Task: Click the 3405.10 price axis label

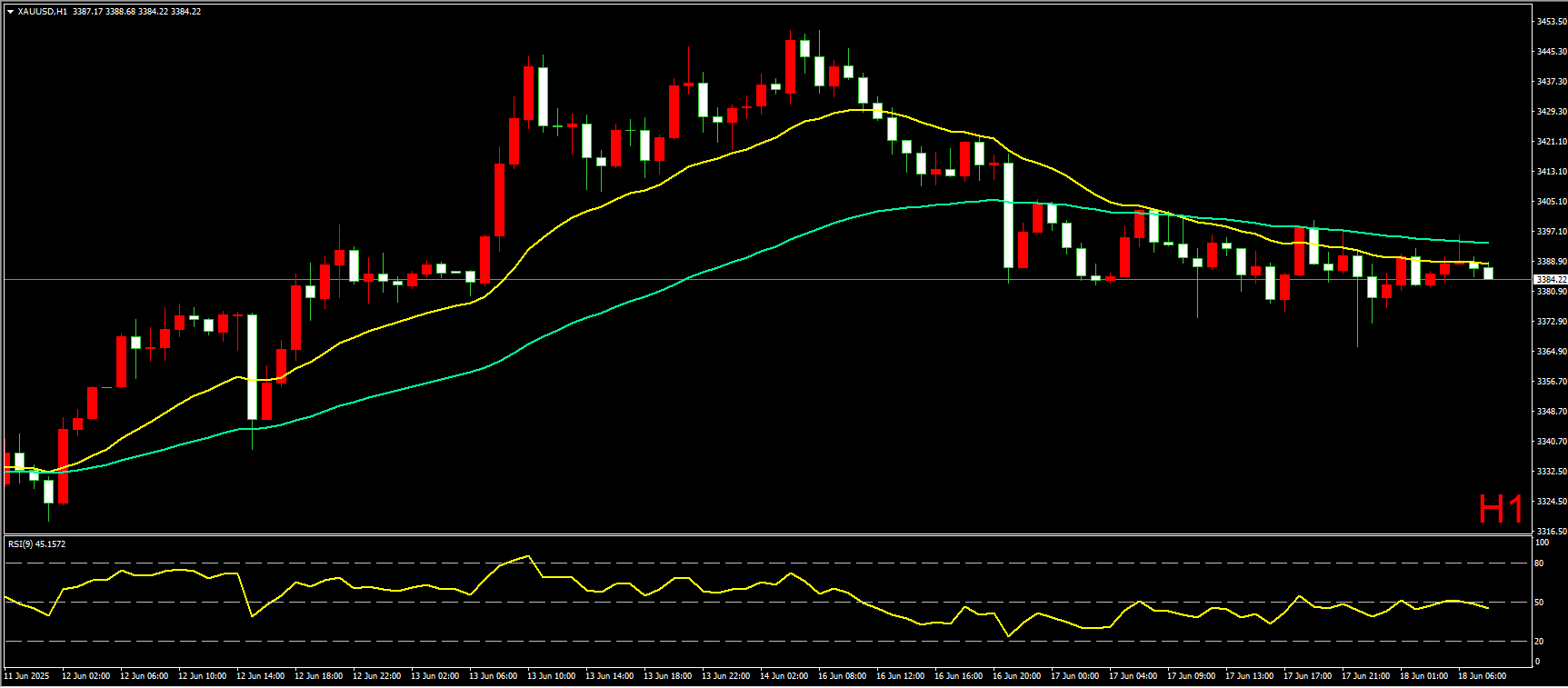Action: coord(1551,201)
